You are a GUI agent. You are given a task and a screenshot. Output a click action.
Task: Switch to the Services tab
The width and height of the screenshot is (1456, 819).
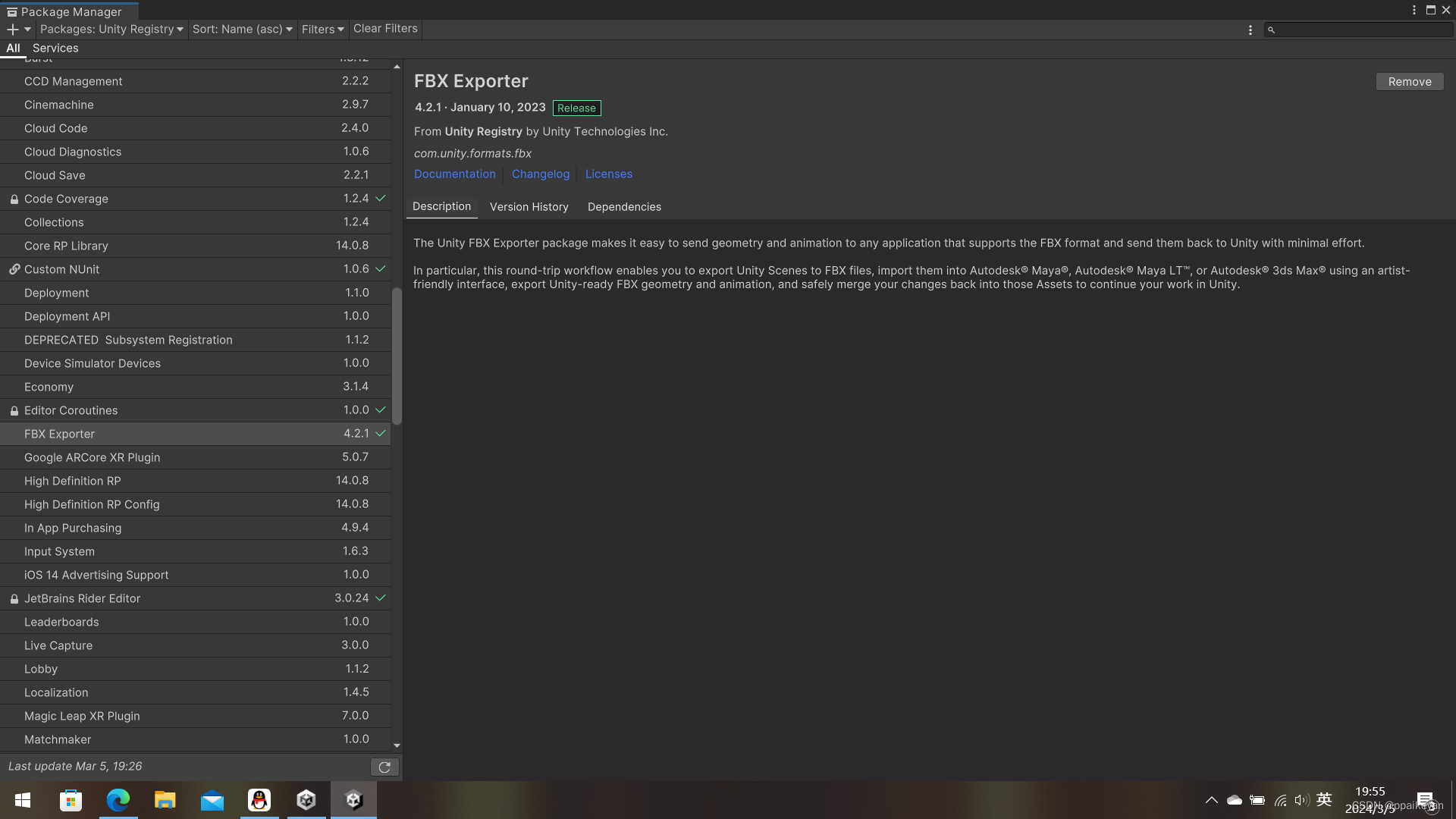click(x=55, y=48)
